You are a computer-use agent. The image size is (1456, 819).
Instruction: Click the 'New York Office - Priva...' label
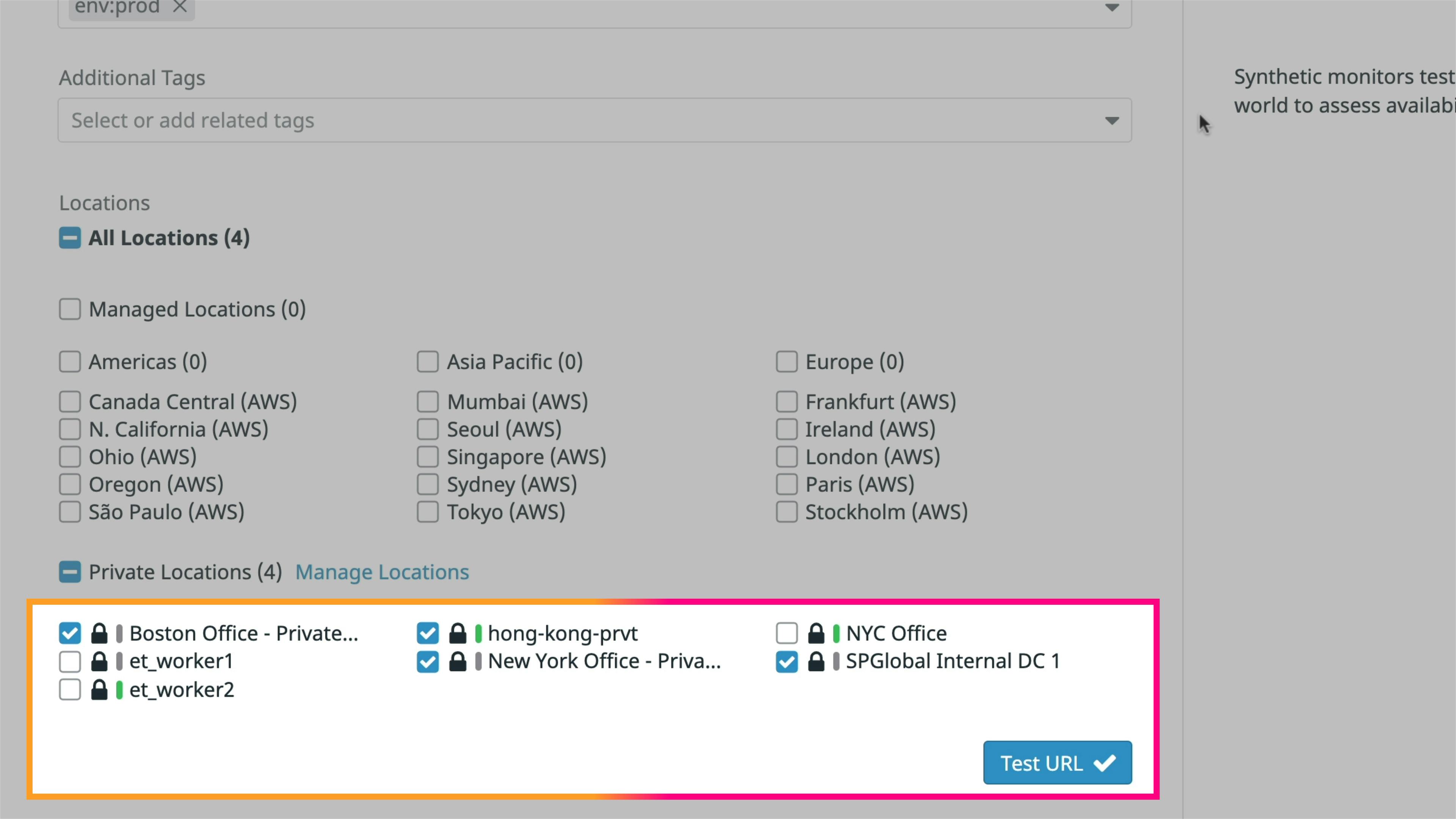(605, 661)
